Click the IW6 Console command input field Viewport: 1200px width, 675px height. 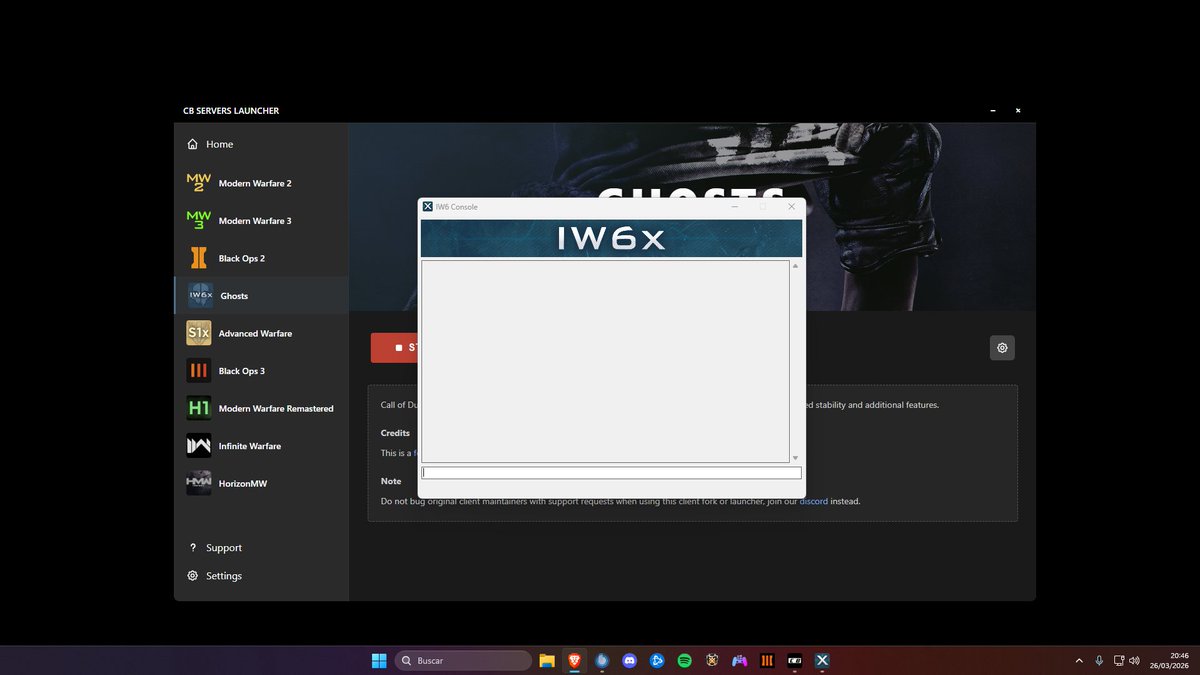[x=611, y=473]
